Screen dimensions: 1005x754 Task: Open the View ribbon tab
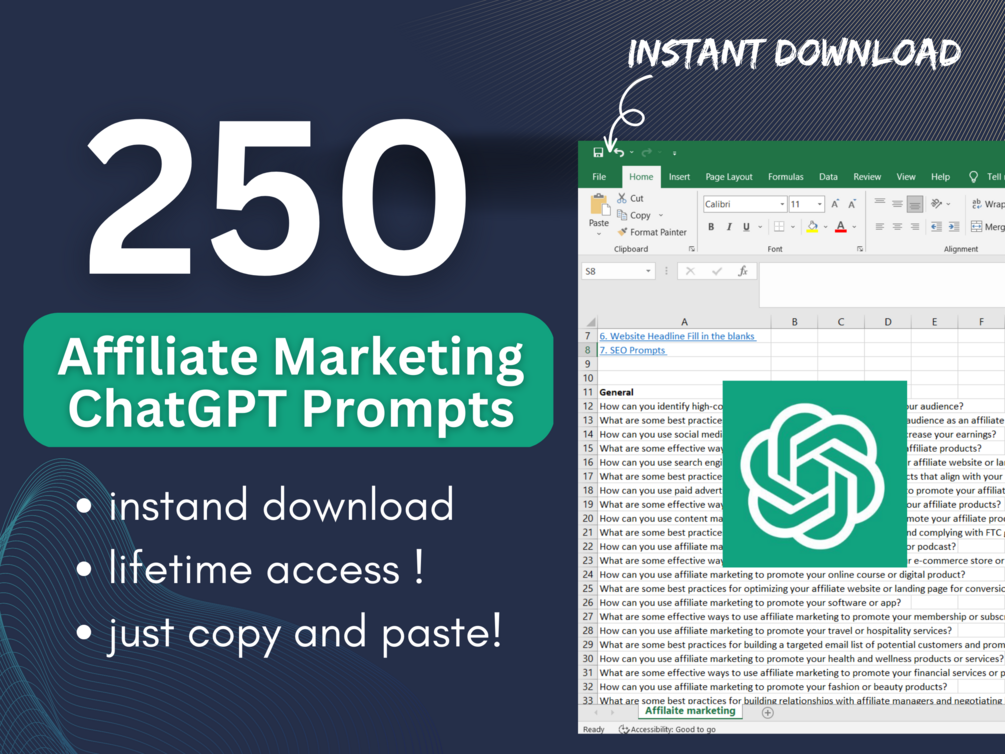pyautogui.click(x=906, y=177)
